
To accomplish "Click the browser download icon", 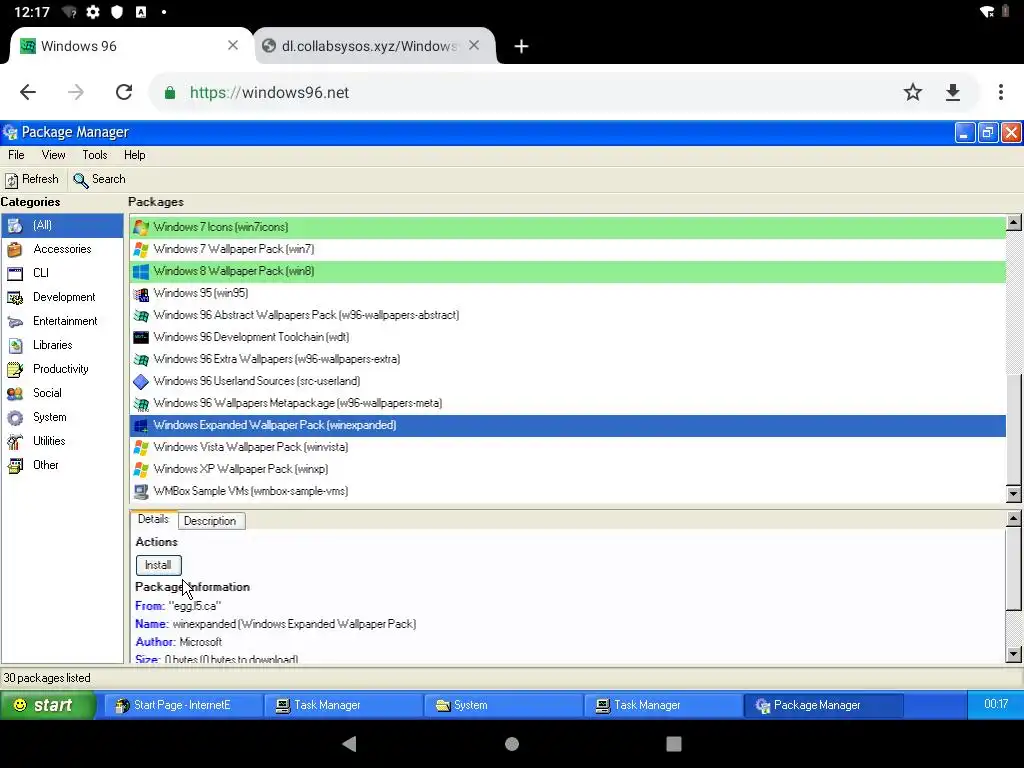I will (x=953, y=93).
